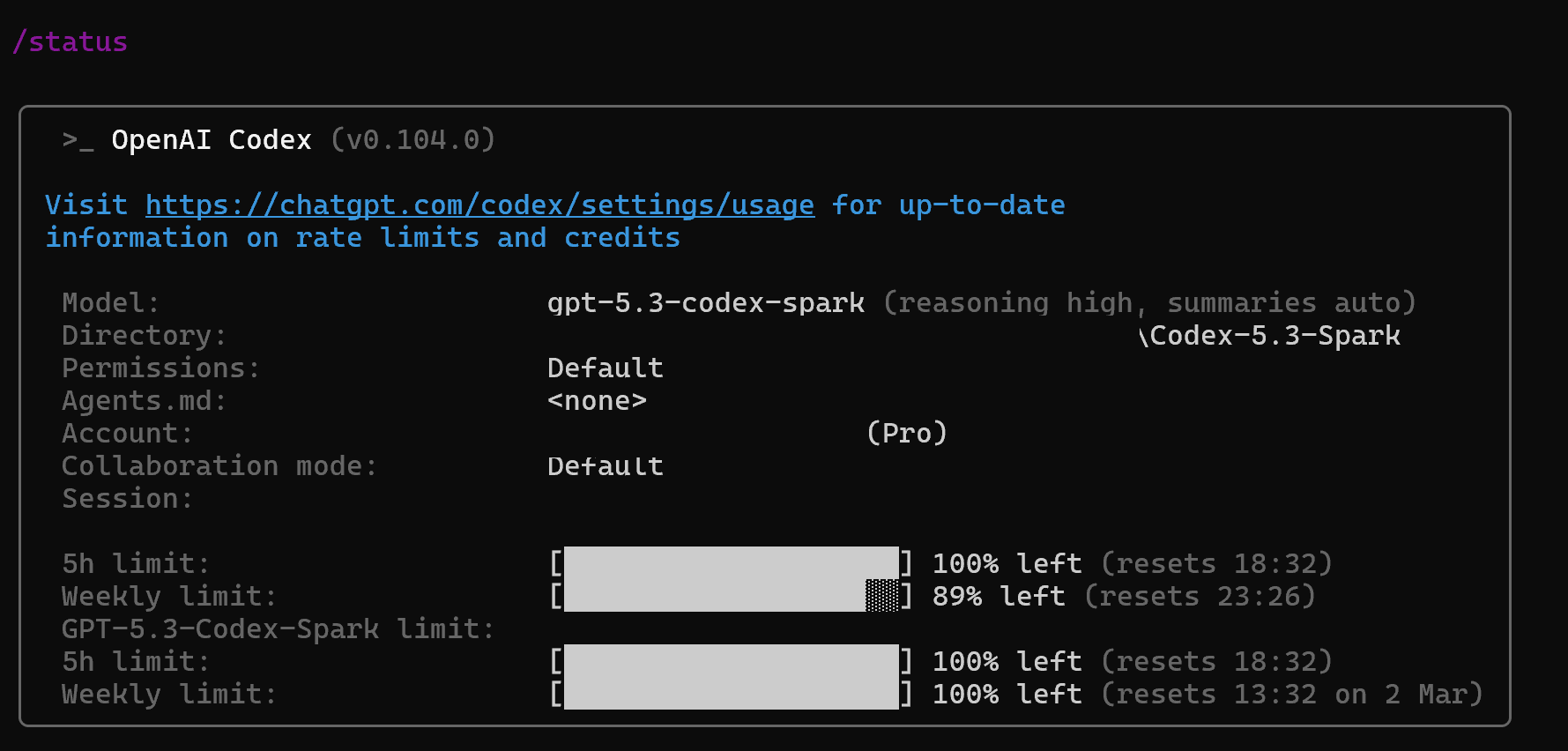Image resolution: width=1568 pixels, height=751 pixels.
Task: Click the <none> value for Agents.md
Action: pyautogui.click(x=597, y=401)
